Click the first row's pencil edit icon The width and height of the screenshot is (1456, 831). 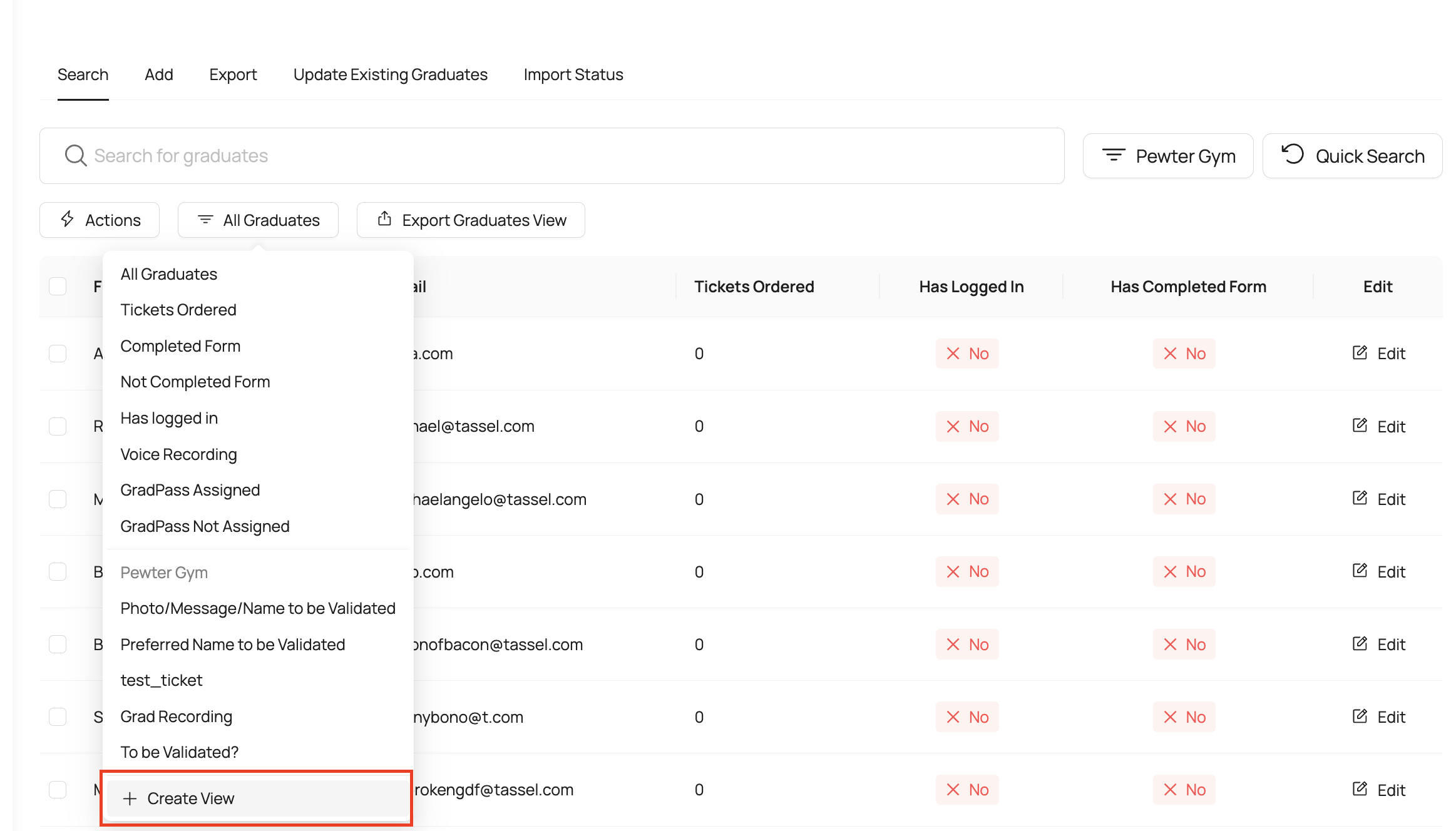click(x=1360, y=353)
